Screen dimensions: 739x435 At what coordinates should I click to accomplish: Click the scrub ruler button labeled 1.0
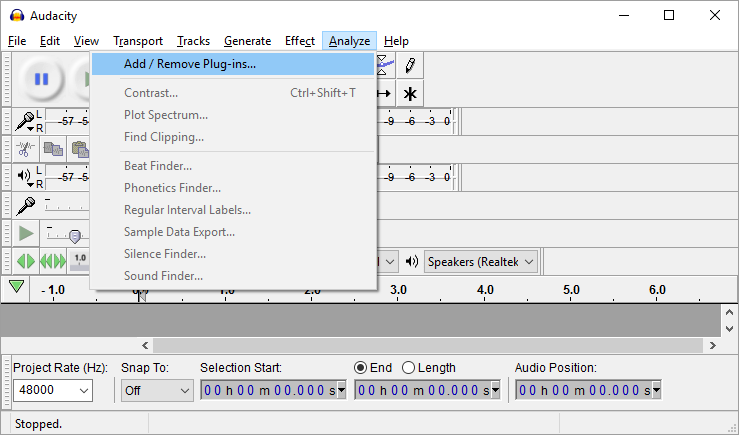79,261
